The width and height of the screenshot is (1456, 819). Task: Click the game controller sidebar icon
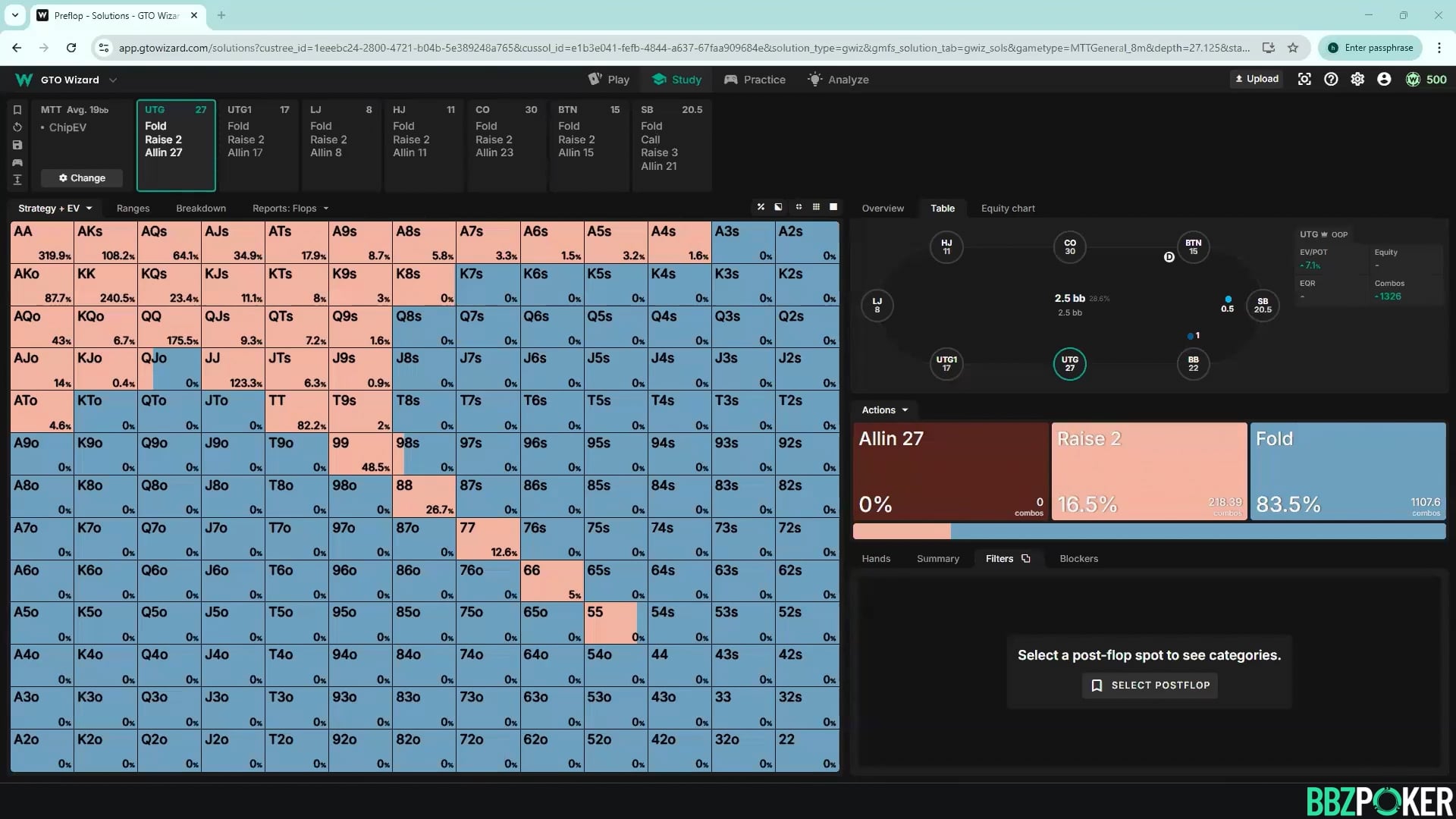tap(17, 162)
